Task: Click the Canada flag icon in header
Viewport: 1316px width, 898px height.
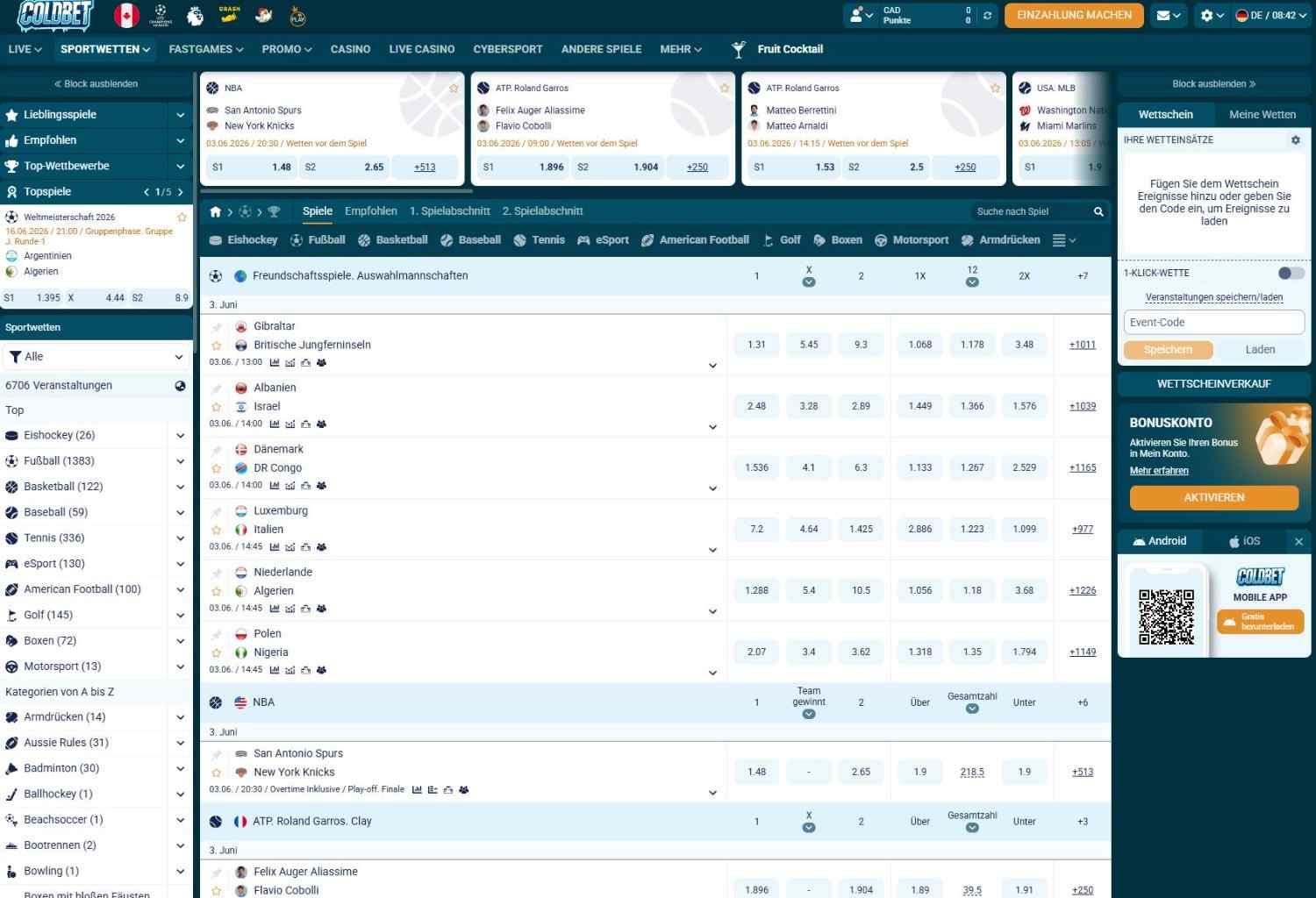Action: point(126,15)
